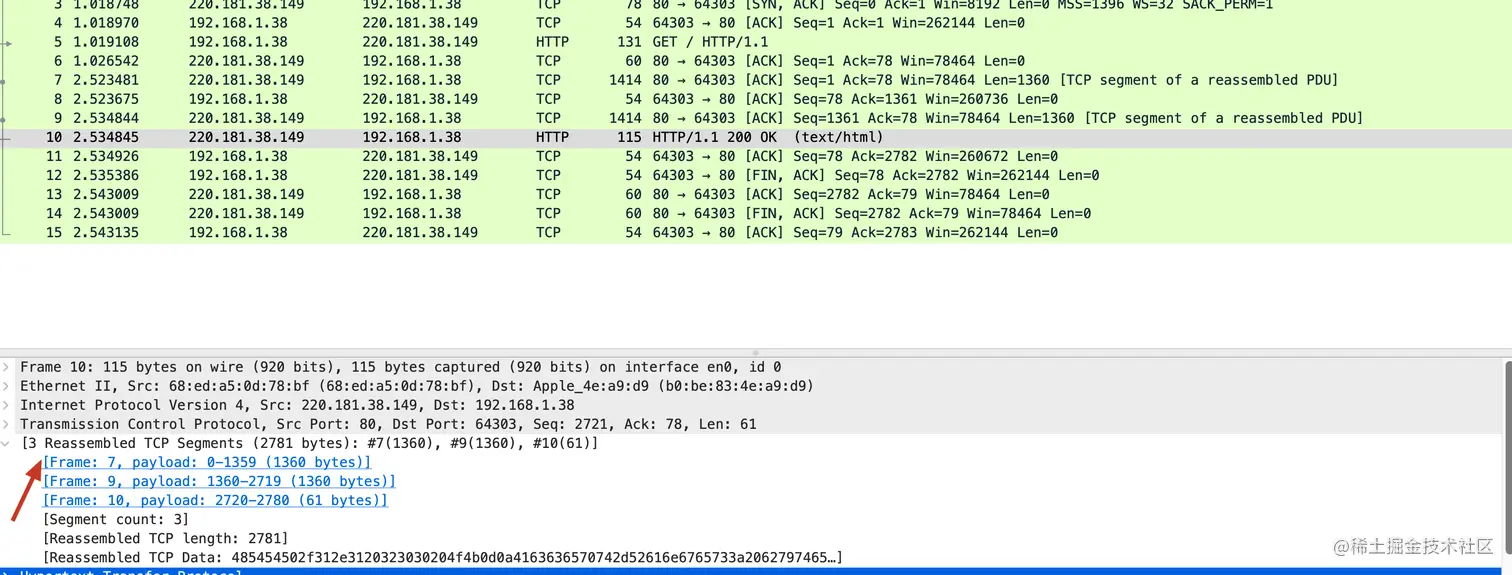Select packet 12 FIN, ACK from 192.168.1.38
Viewport: 1512px width, 575px height.
tap(756, 175)
